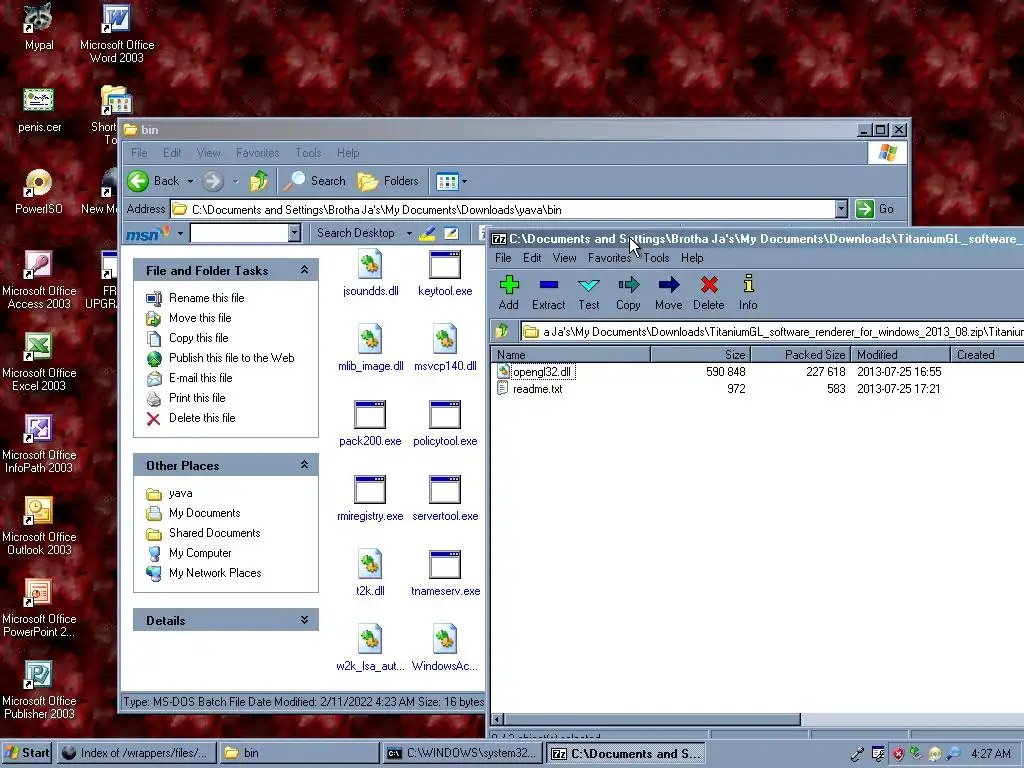Select policytool.exe file icon
Screen dimensions: 1024x768
point(445,424)
